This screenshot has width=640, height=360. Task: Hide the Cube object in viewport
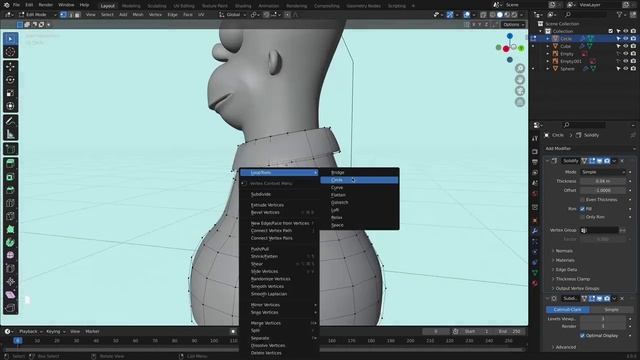[x=625, y=46]
